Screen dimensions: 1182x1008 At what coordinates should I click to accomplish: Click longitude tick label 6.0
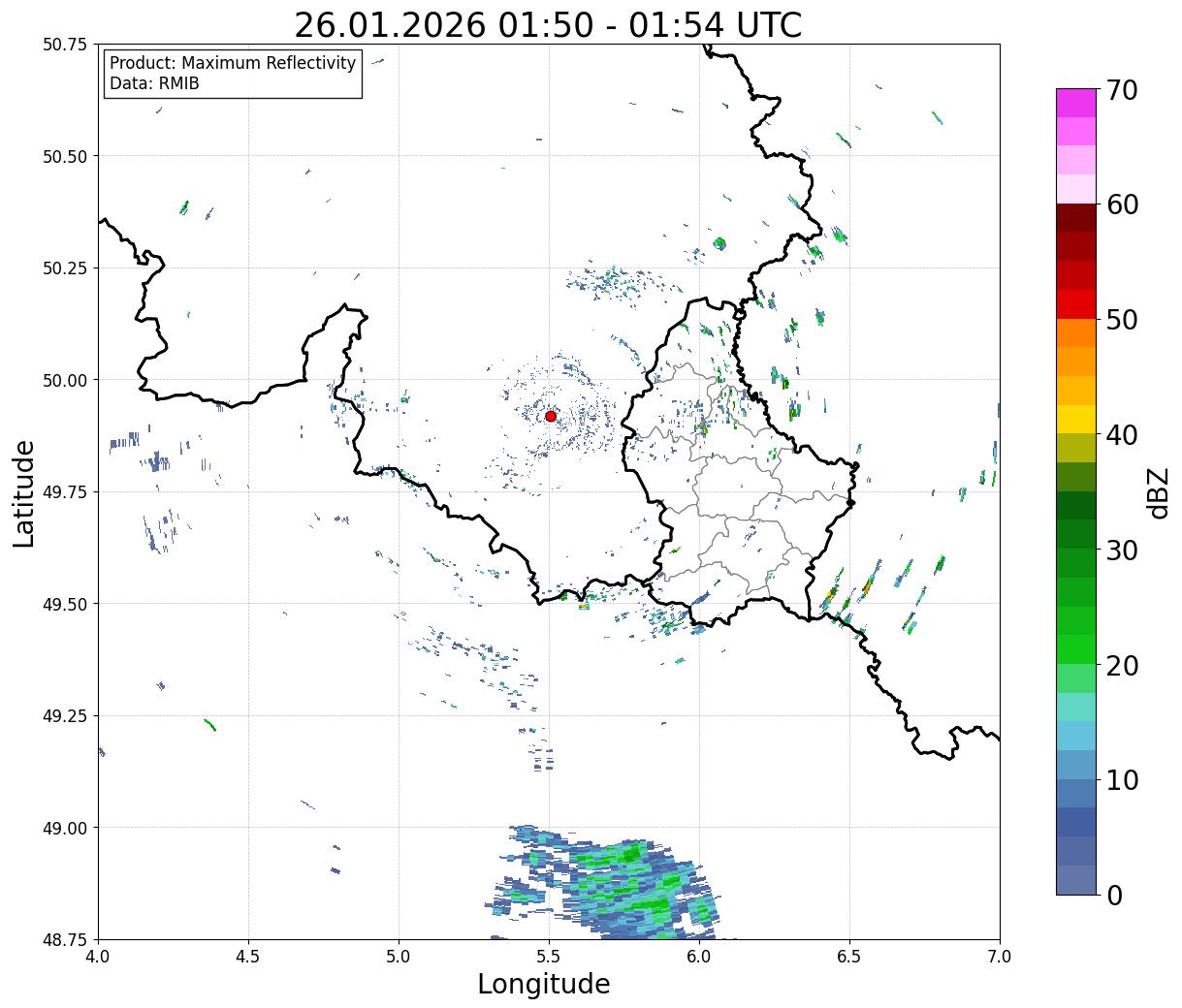699,957
